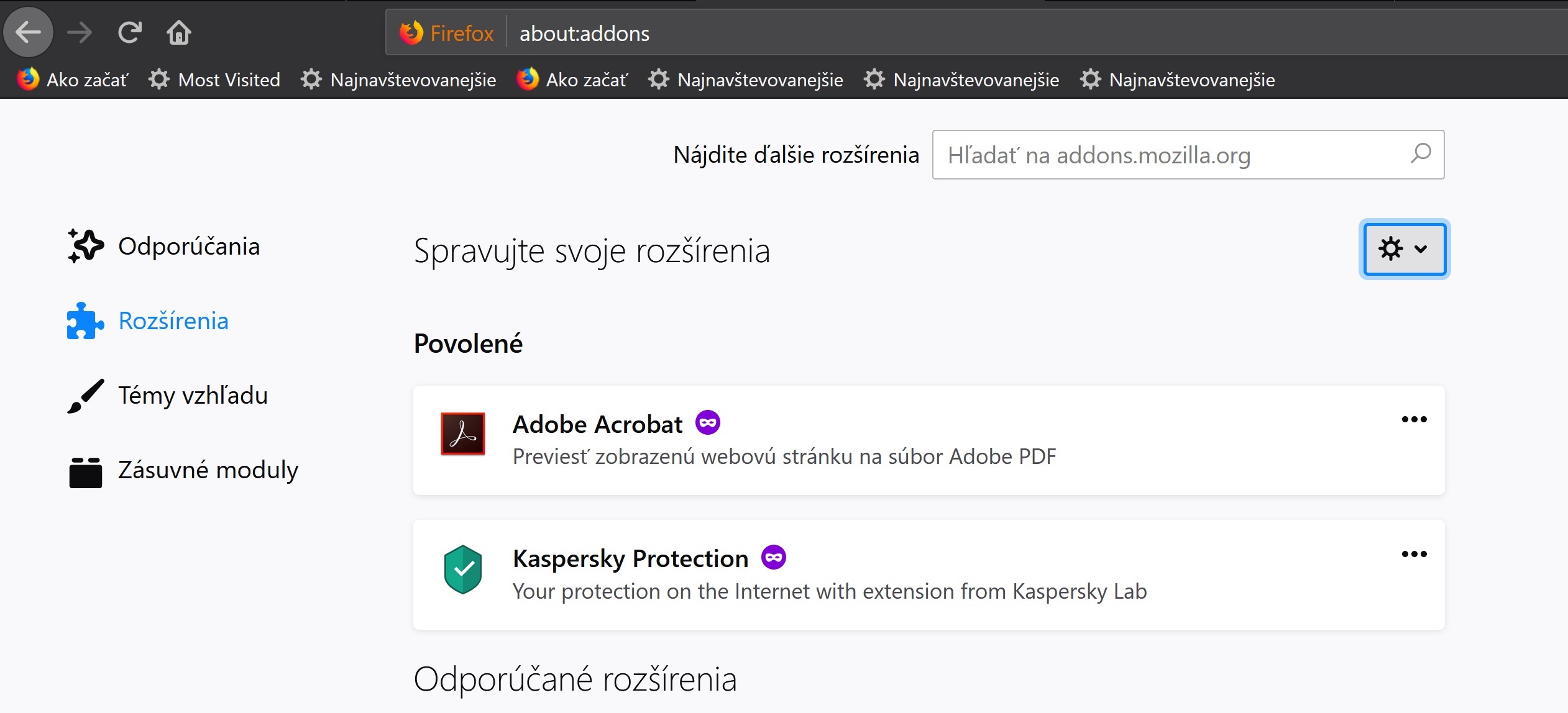Open the Most Visited bookmarks folder
The height and width of the screenshot is (713, 1568).
tap(215, 80)
